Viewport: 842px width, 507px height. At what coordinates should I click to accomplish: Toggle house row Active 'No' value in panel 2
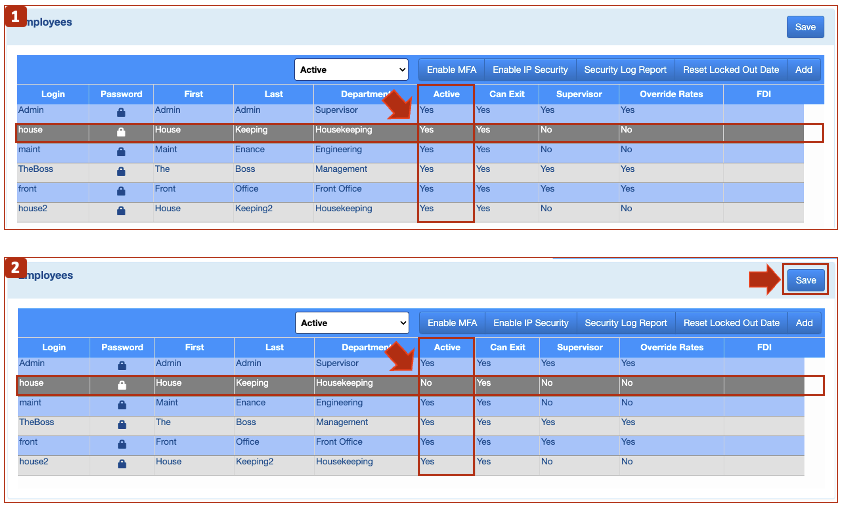pos(427,384)
